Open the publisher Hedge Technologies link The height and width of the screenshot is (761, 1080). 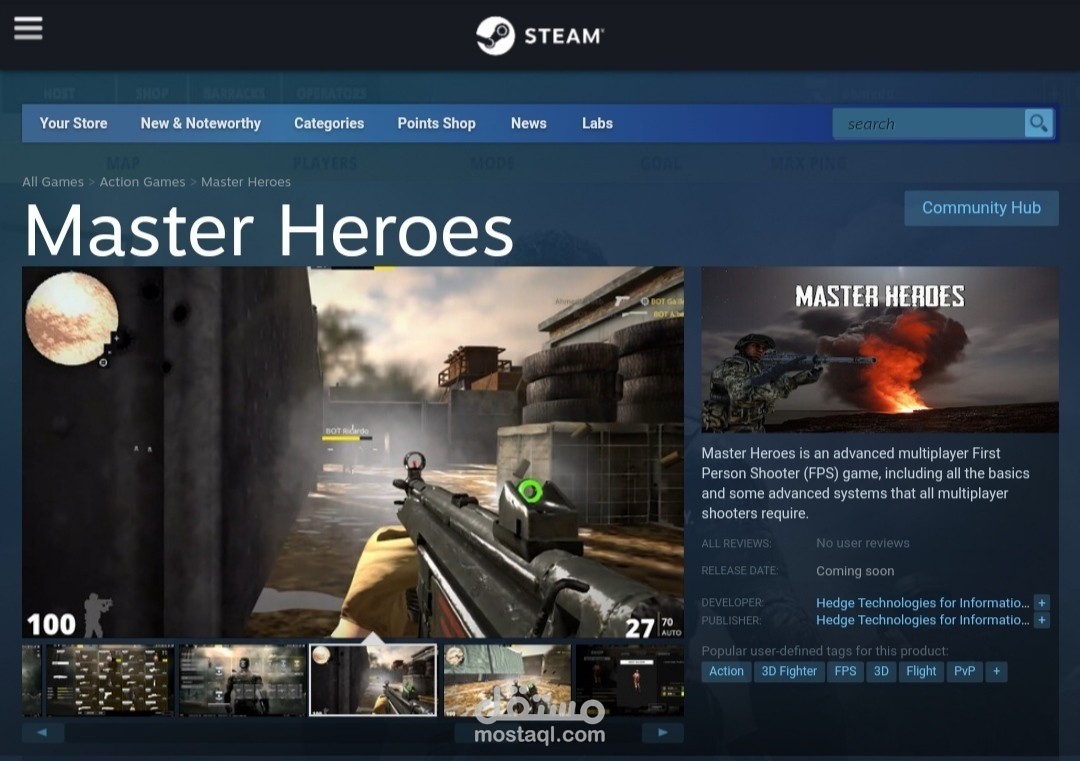pos(922,620)
